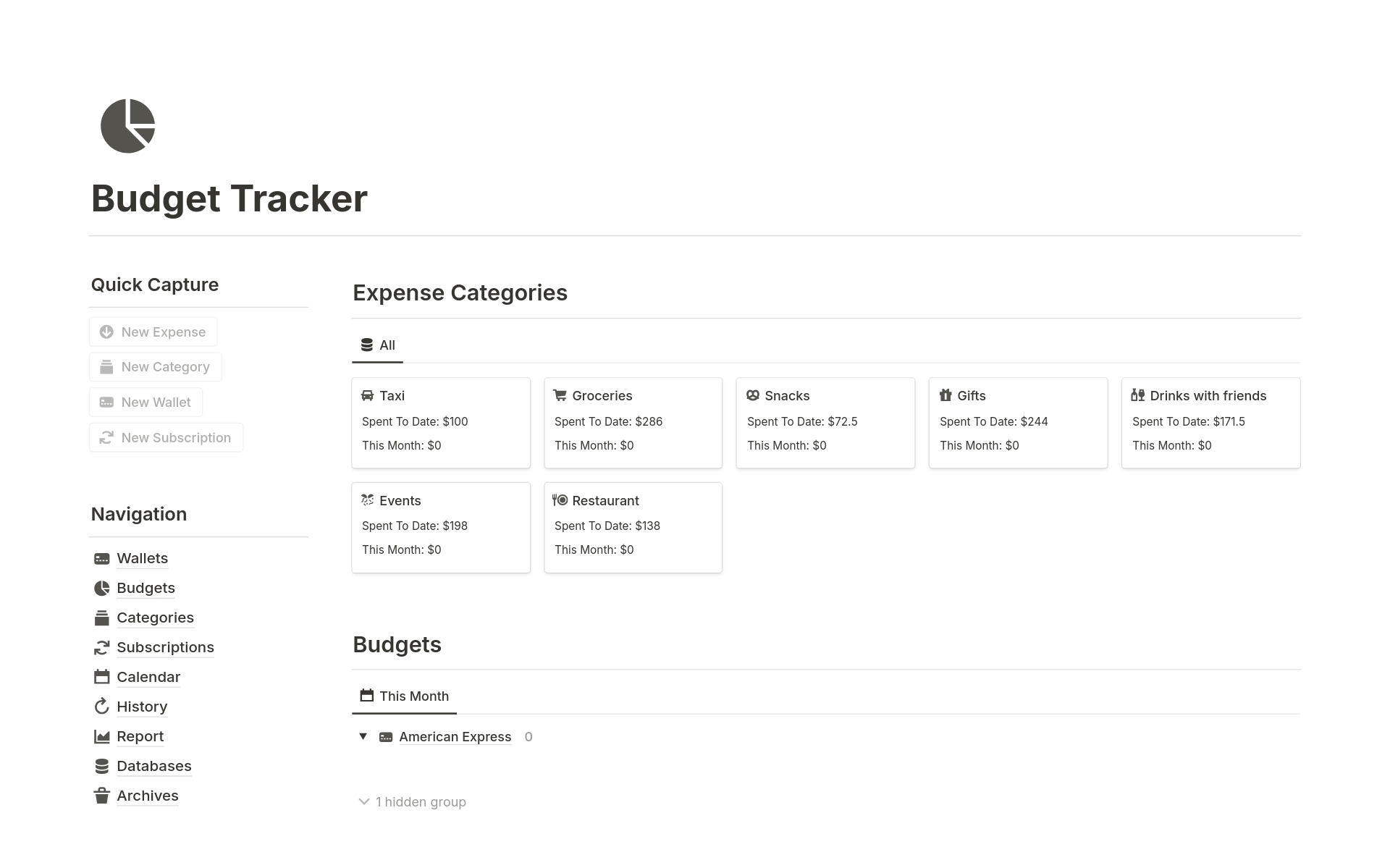Expand the 1 hidden group
The image size is (1390, 868).
(413, 802)
